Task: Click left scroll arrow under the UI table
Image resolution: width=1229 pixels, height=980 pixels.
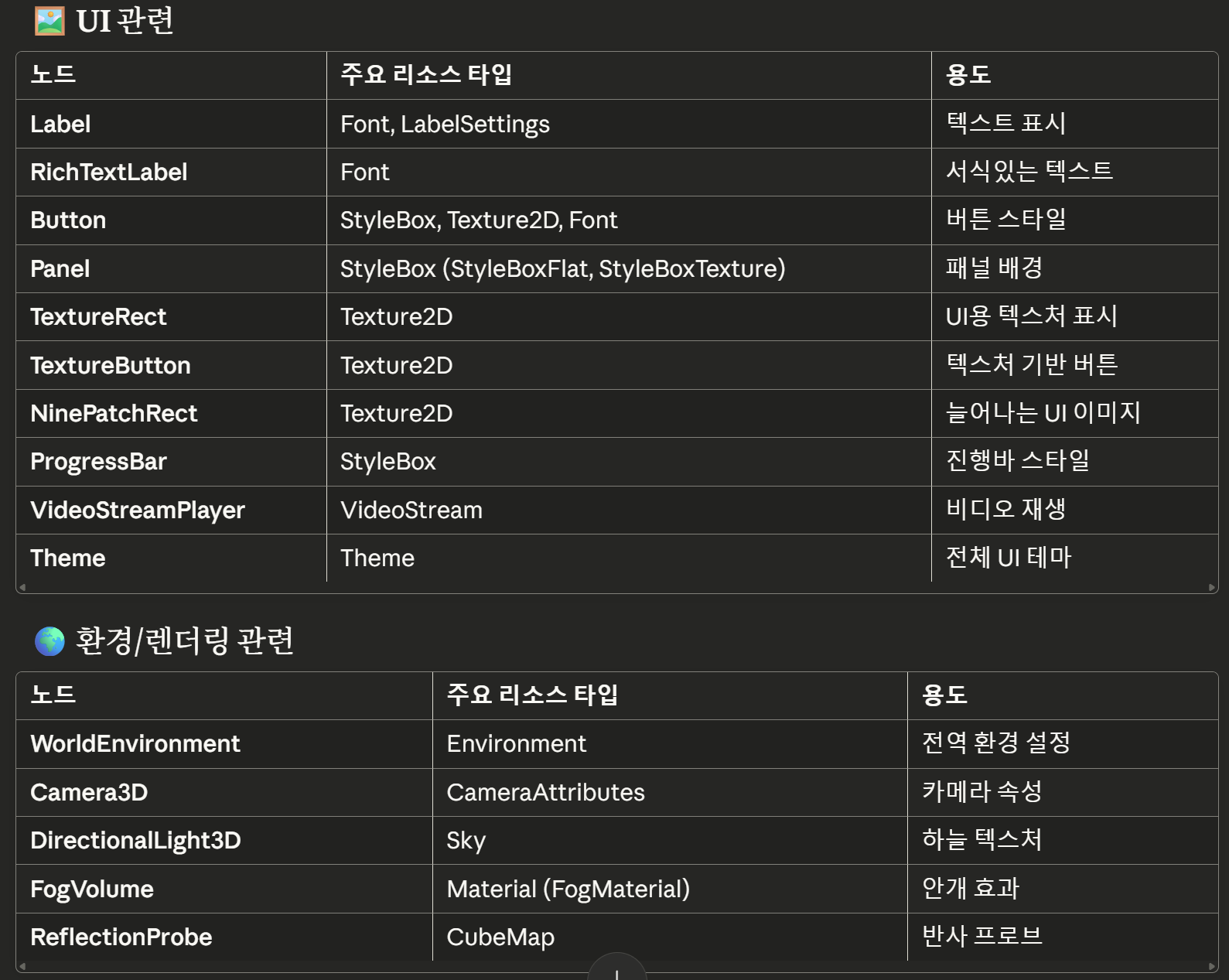Action: [x=22, y=587]
